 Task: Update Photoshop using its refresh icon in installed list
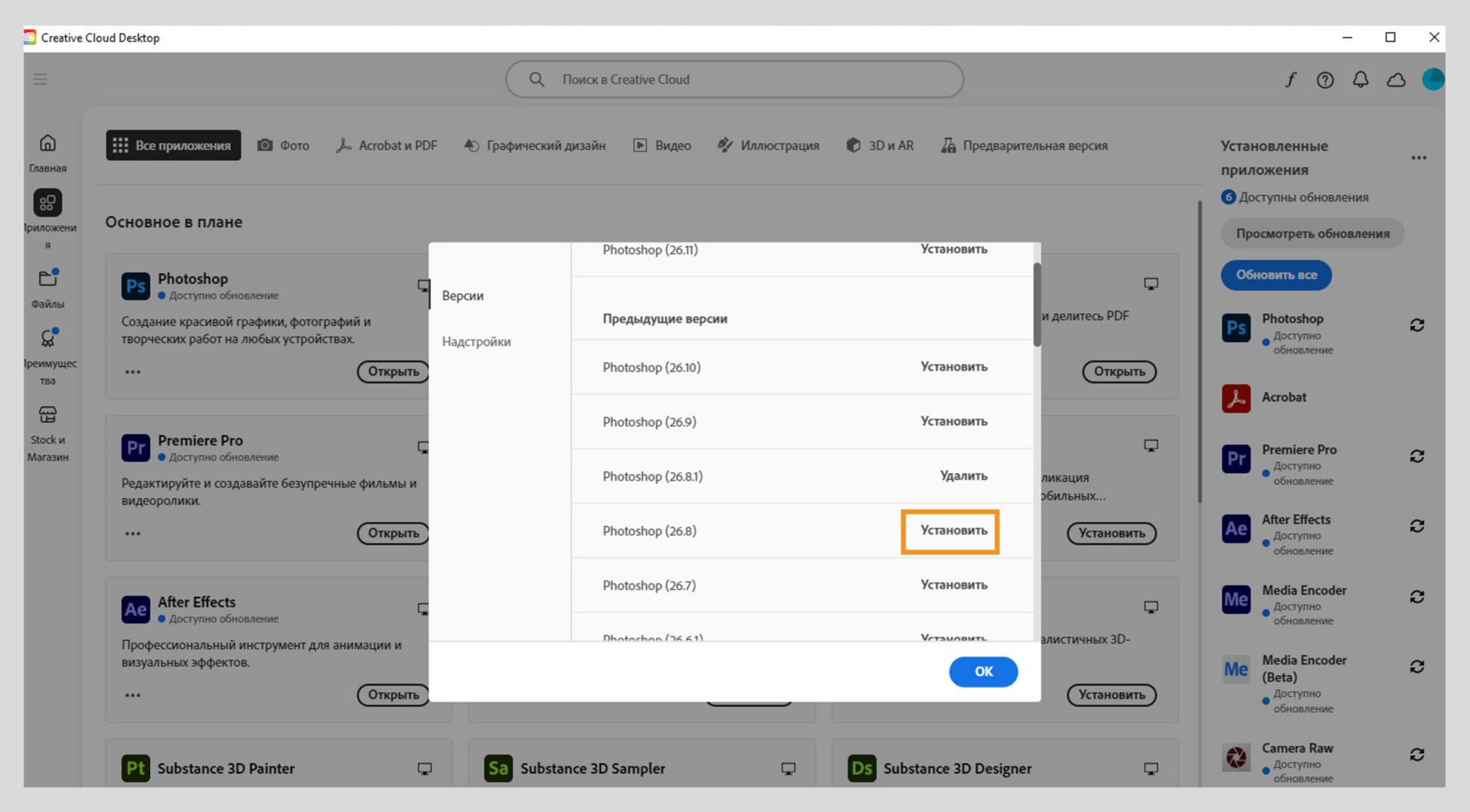coord(1417,325)
